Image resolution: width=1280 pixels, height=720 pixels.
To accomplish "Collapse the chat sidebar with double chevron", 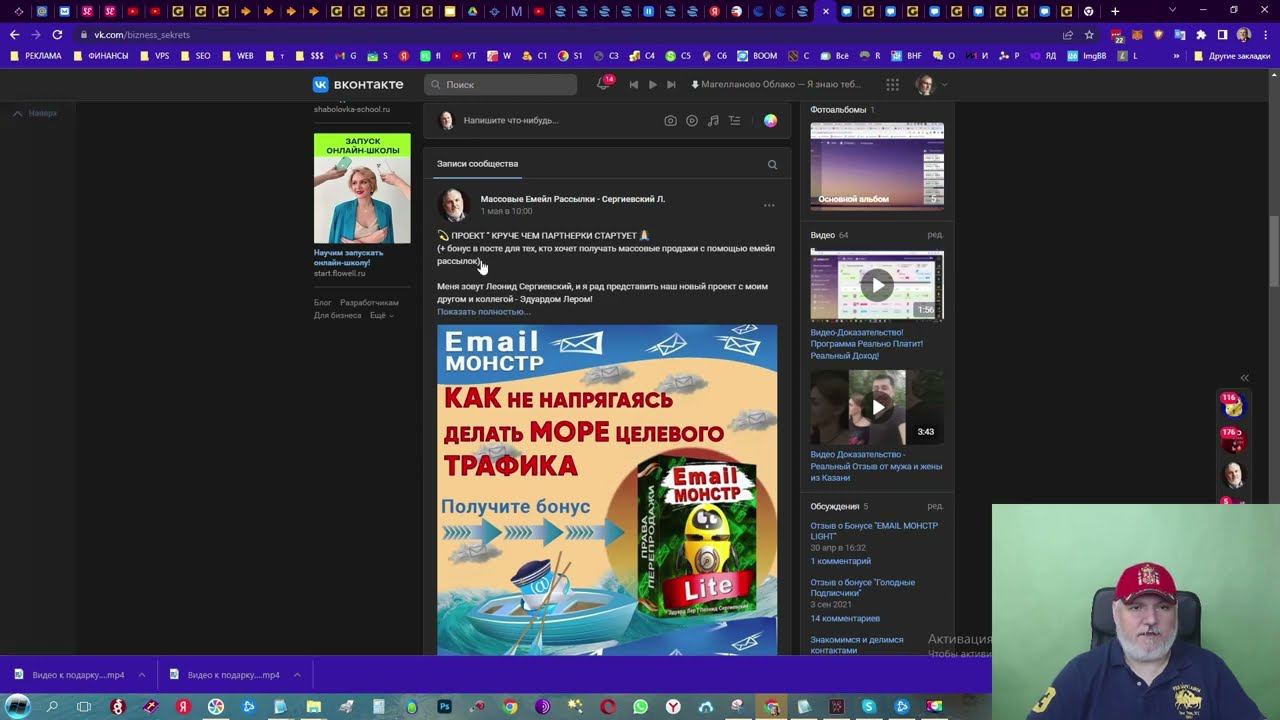I will point(1245,378).
